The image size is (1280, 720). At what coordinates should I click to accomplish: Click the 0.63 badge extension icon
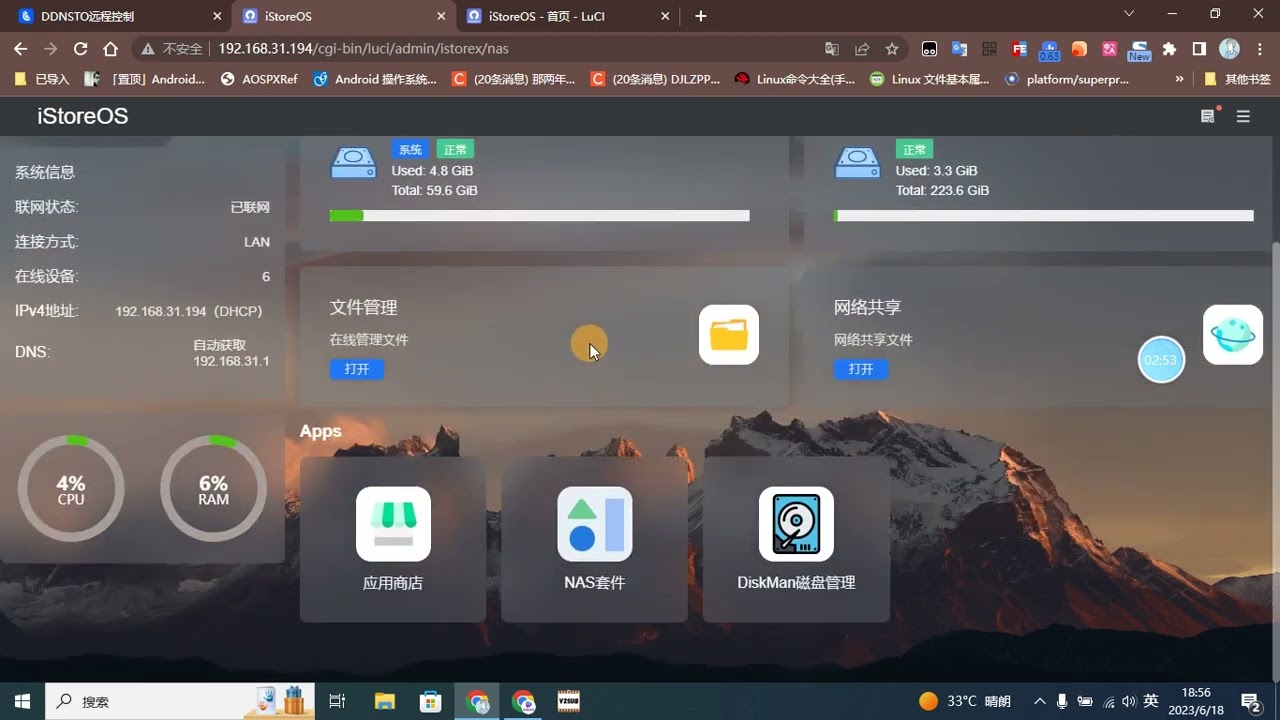tap(1049, 50)
